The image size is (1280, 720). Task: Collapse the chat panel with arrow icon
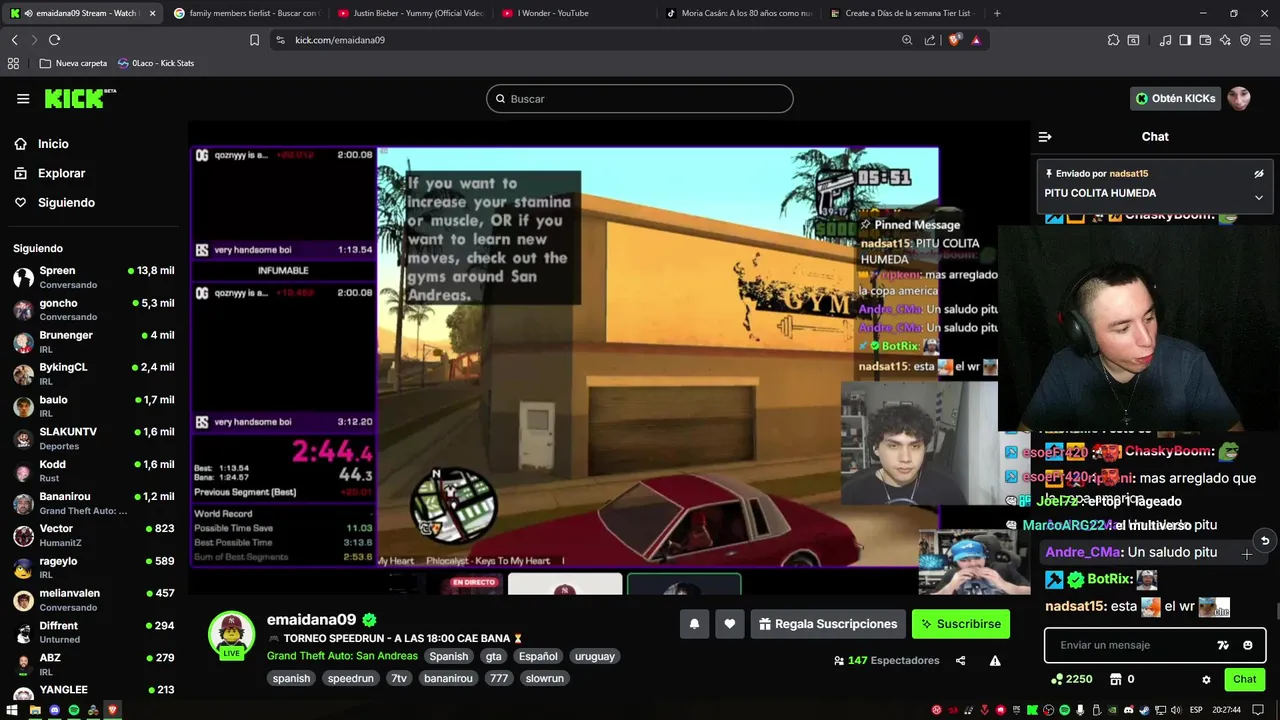pyautogui.click(x=1045, y=137)
